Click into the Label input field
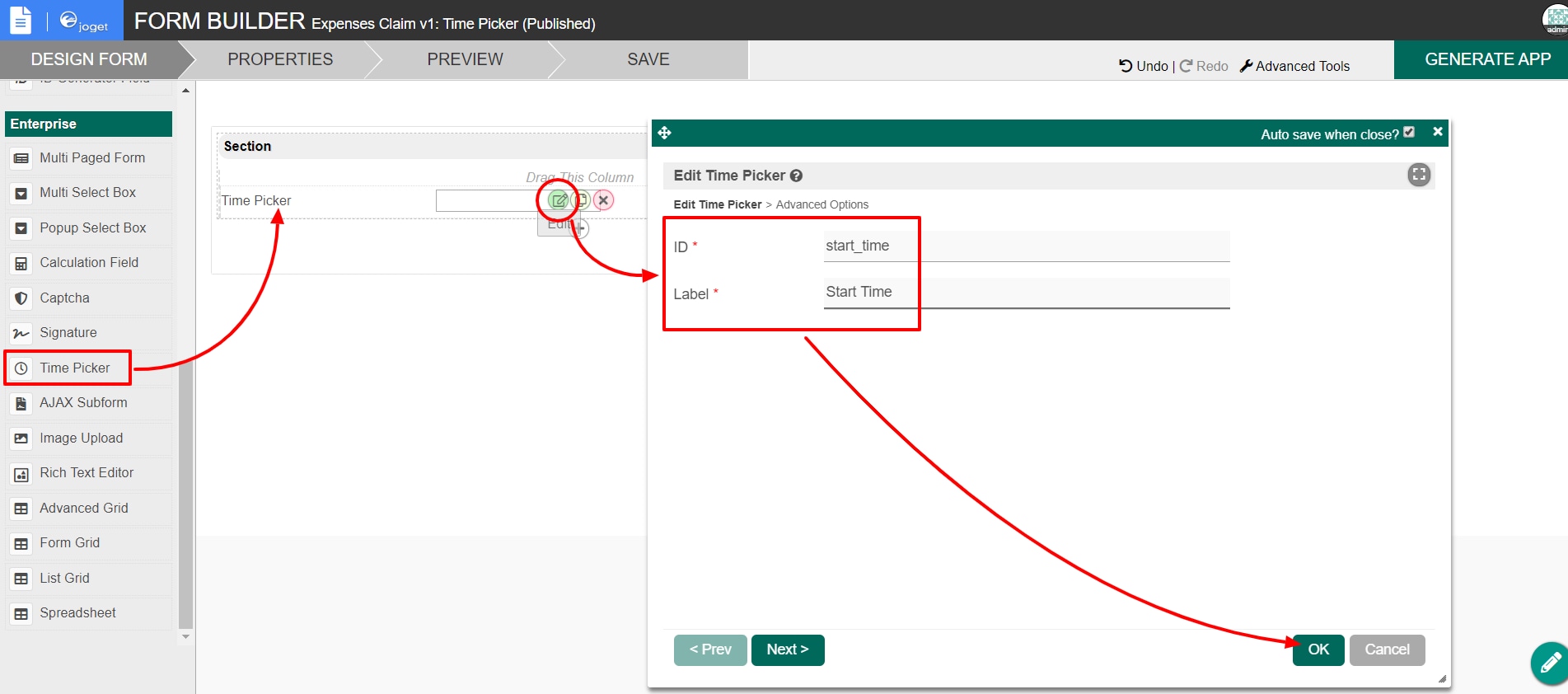The width and height of the screenshot is (1568, 694). click(x=1027, y=293)
